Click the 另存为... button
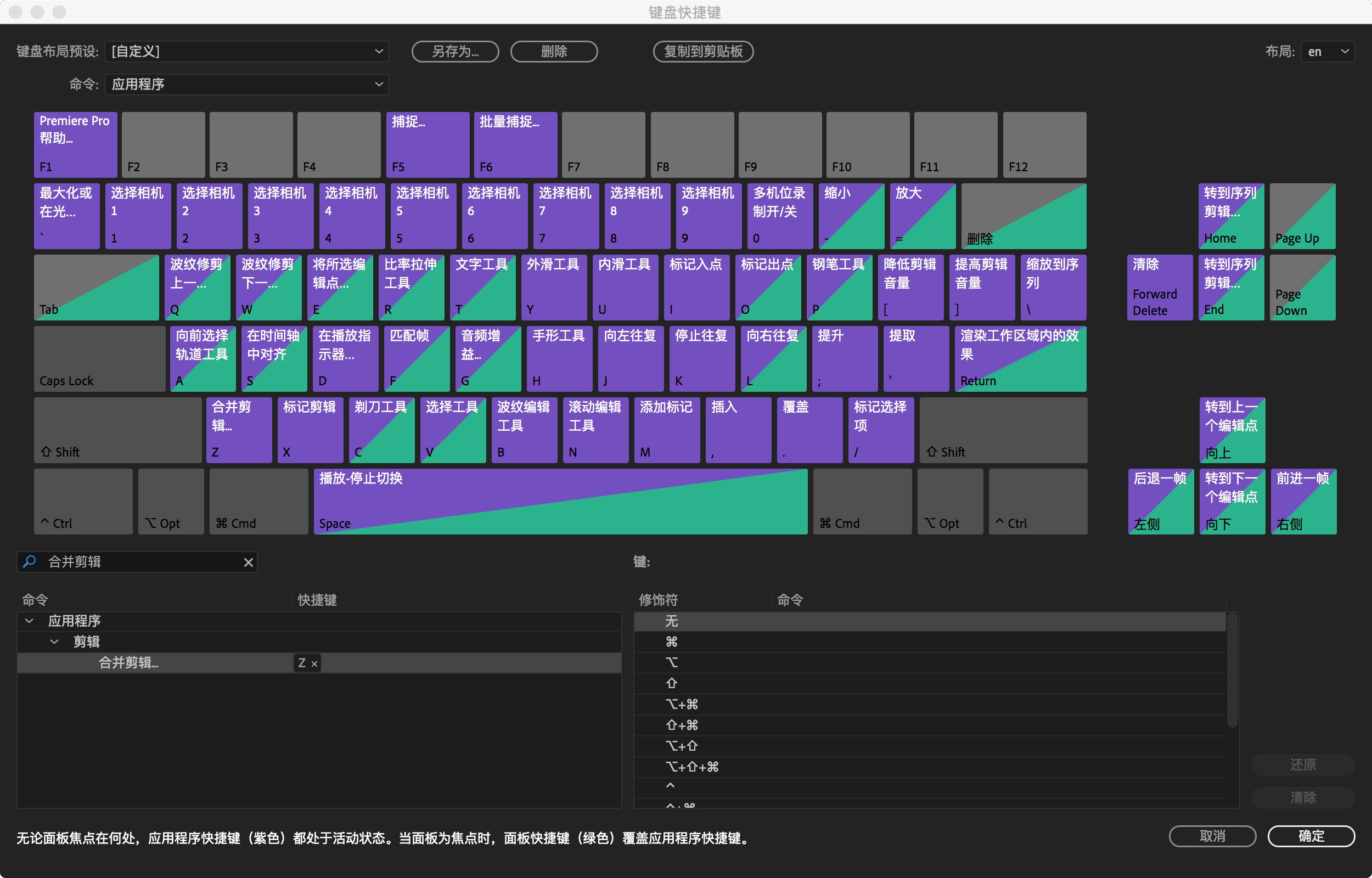 455,52
